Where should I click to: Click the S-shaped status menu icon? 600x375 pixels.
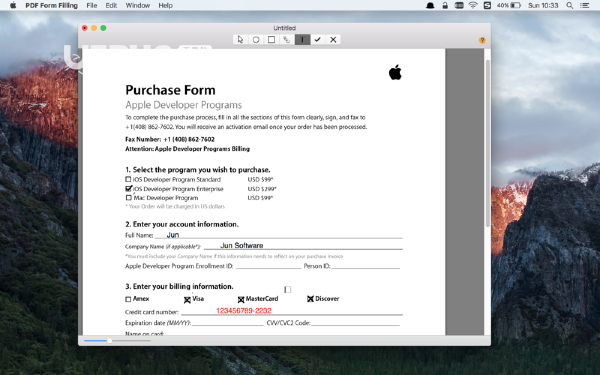[487, 5]
